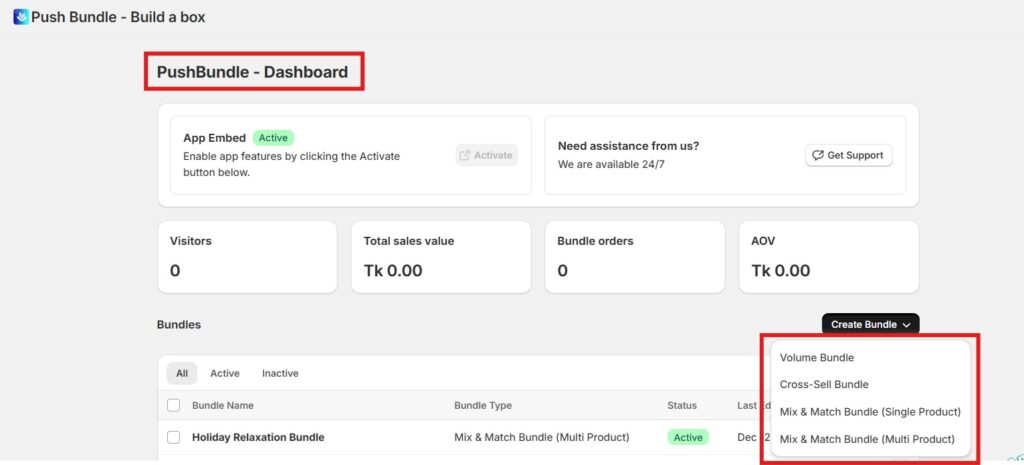The width and height of the screenshot is (1024, 465).
Task: Open the Get Support button
Action: click(848, 155)
